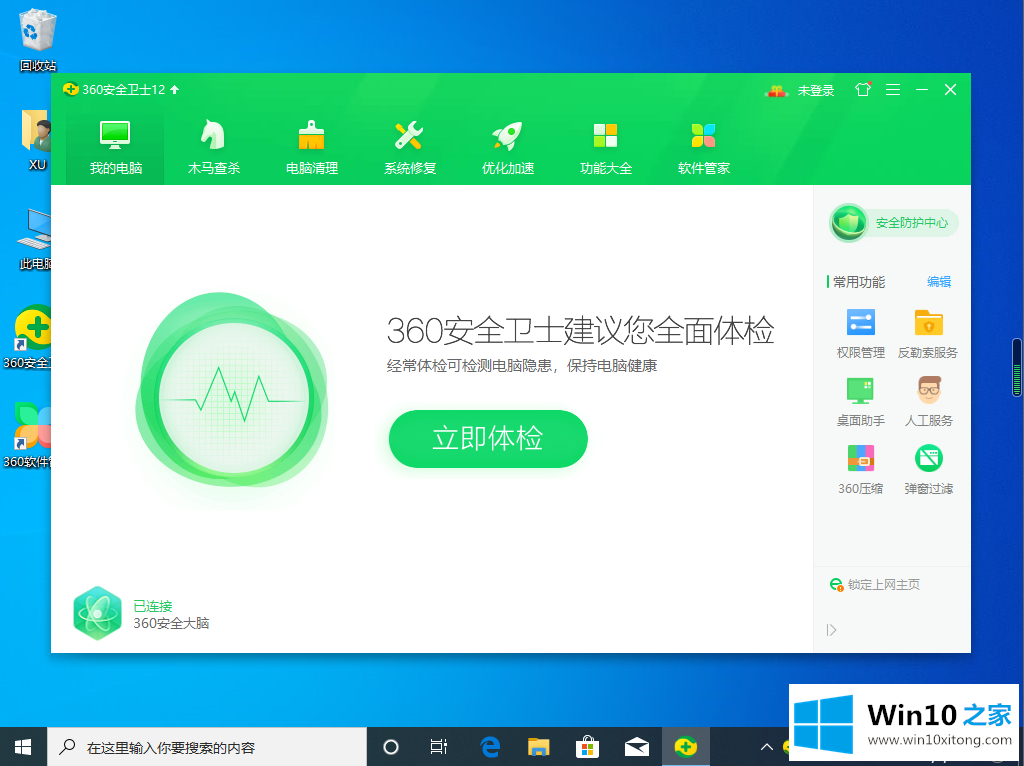Open 电脑清理 tab
This screenshot has height=766, width=1024.
point(312,148)
